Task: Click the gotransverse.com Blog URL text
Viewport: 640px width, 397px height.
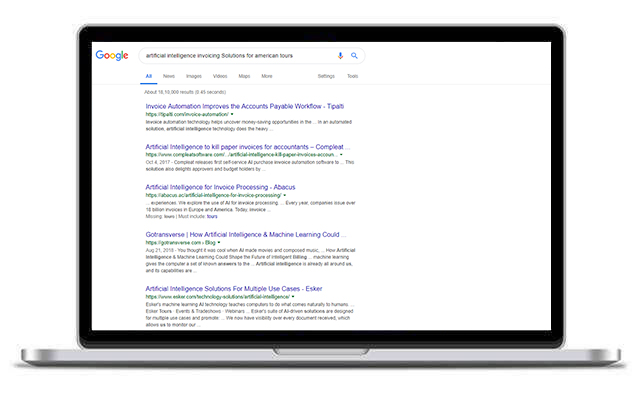Action: [180, 242]
